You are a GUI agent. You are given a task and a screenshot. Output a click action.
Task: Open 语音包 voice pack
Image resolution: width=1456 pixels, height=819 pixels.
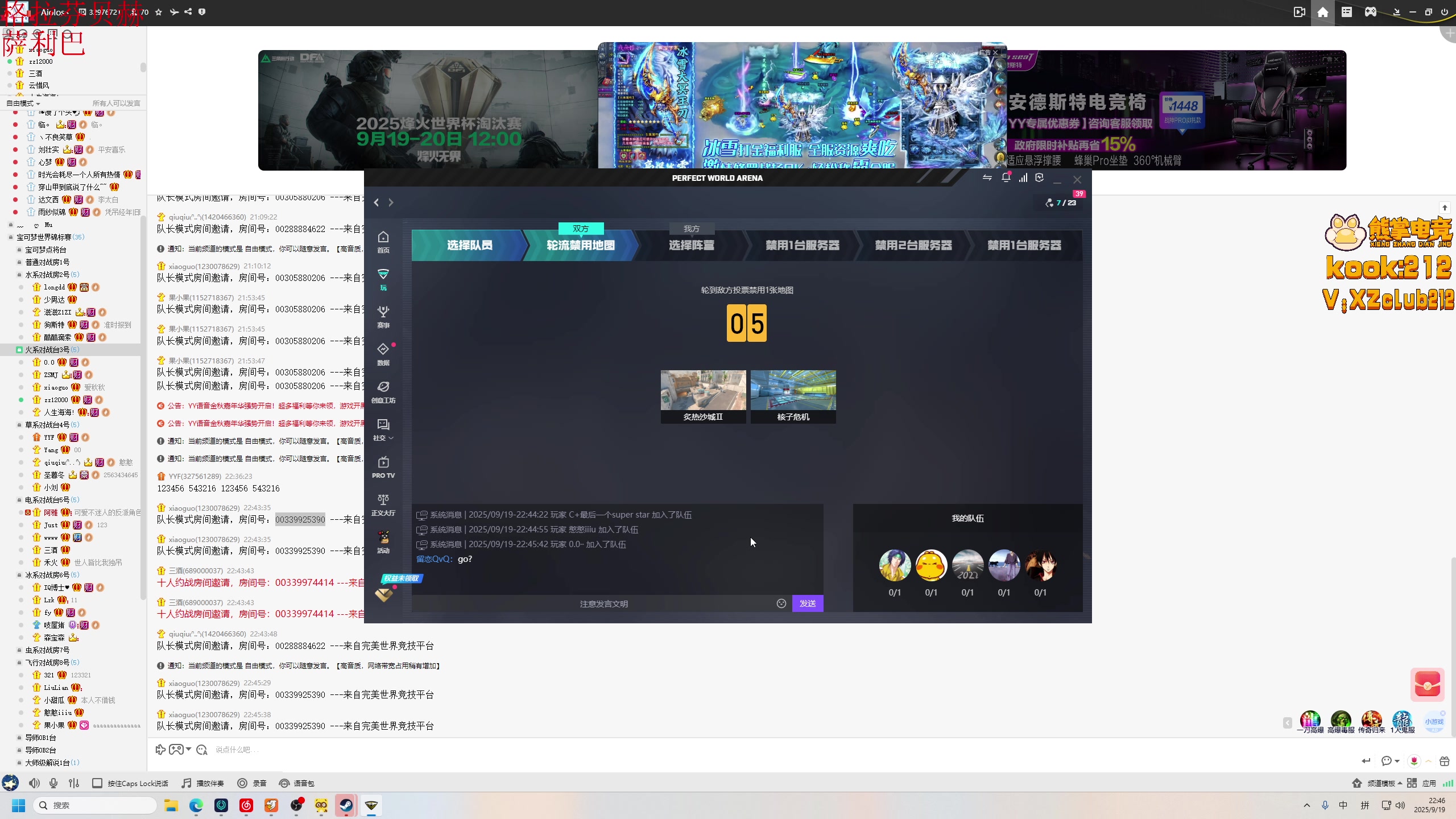point(297,783)
